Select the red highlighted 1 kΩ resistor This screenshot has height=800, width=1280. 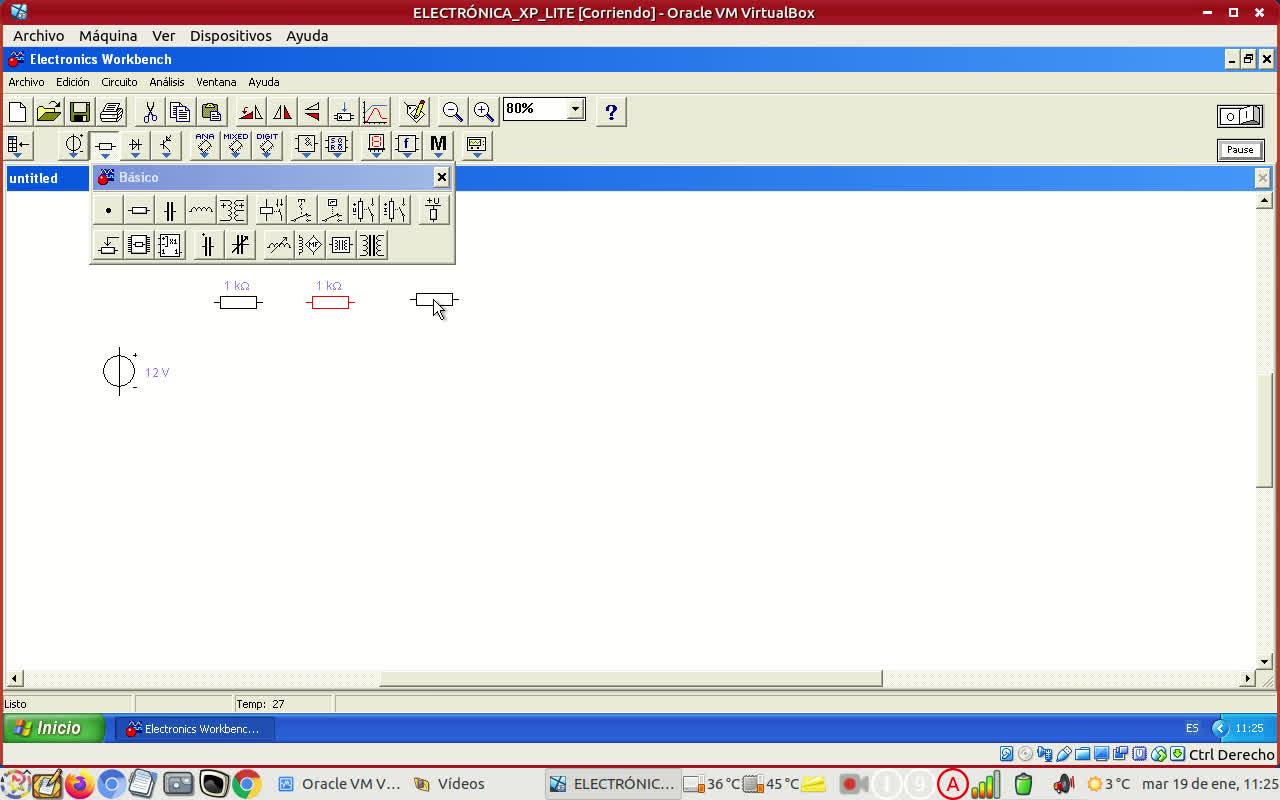tap(330, 302)
